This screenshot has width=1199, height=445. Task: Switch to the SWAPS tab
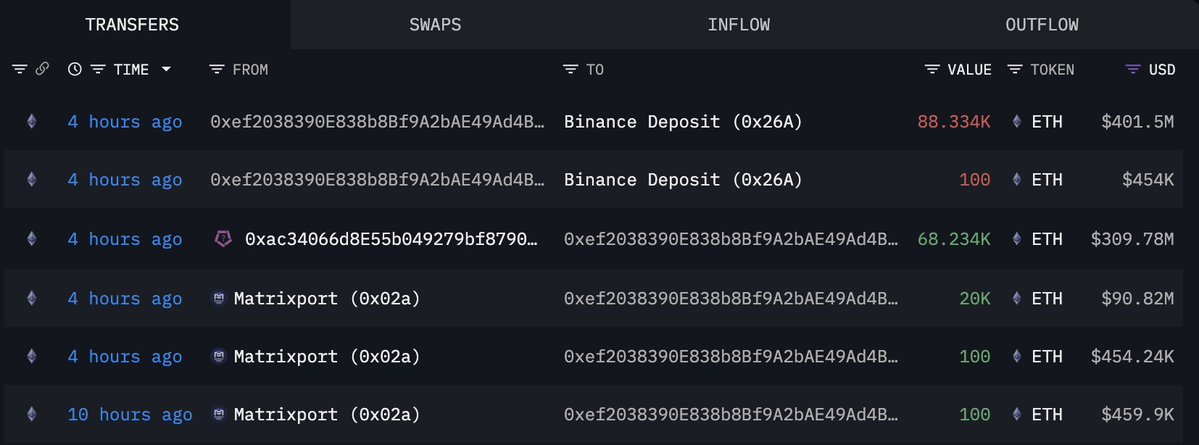click(435, 24)
